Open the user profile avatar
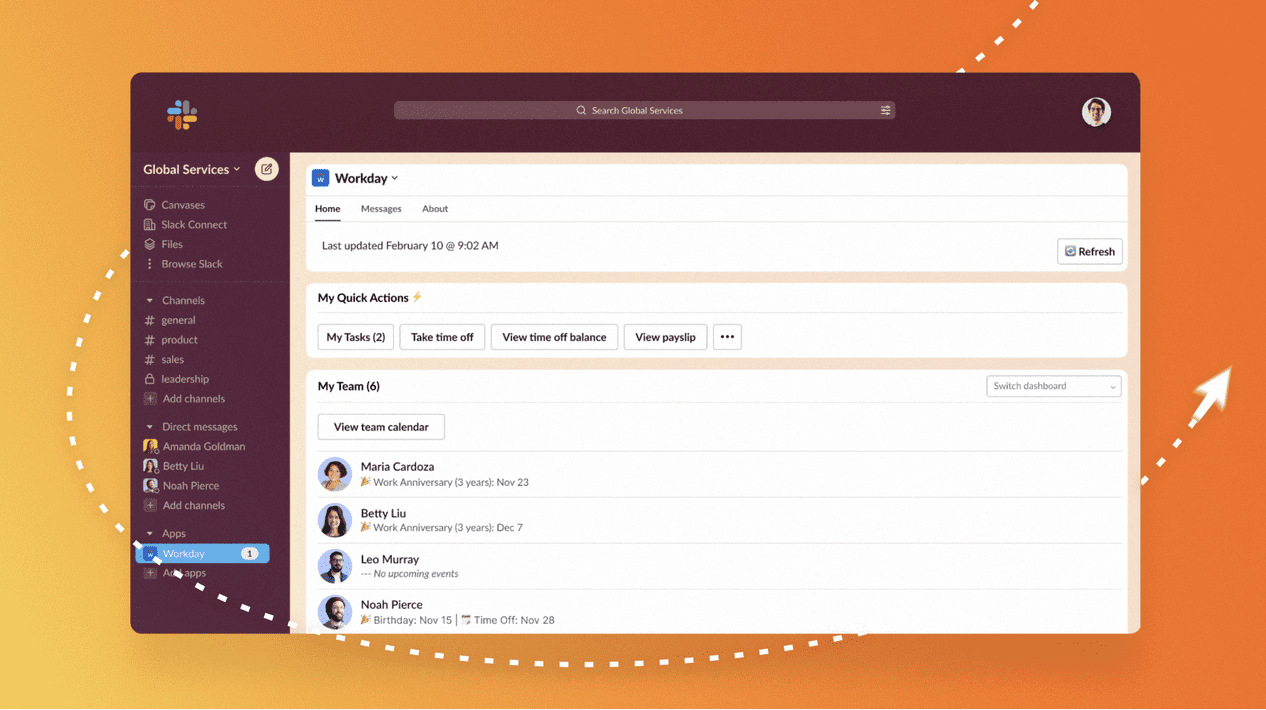Image resolution: width=1266 pixels, height=710 pixels. (1096, 112)
